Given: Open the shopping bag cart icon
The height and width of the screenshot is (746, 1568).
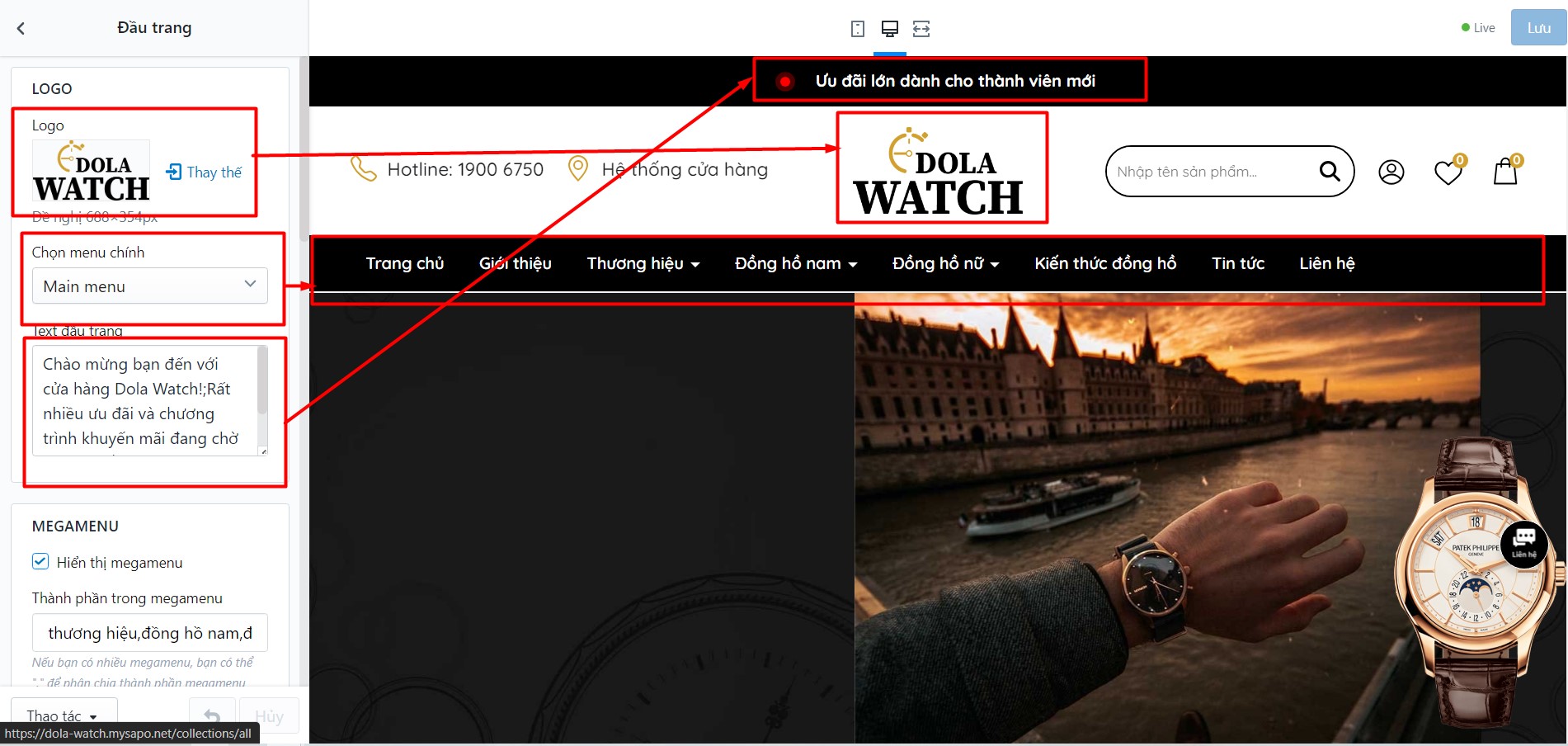Looking at the screenshot, I should [1506, 170].
